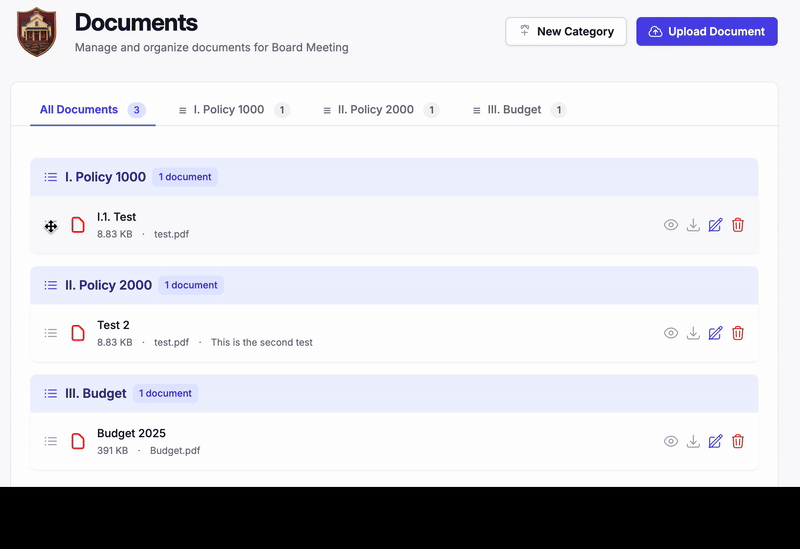Click count badge 3 on All Documents tab
800x549 pixels.
point(136,110)
